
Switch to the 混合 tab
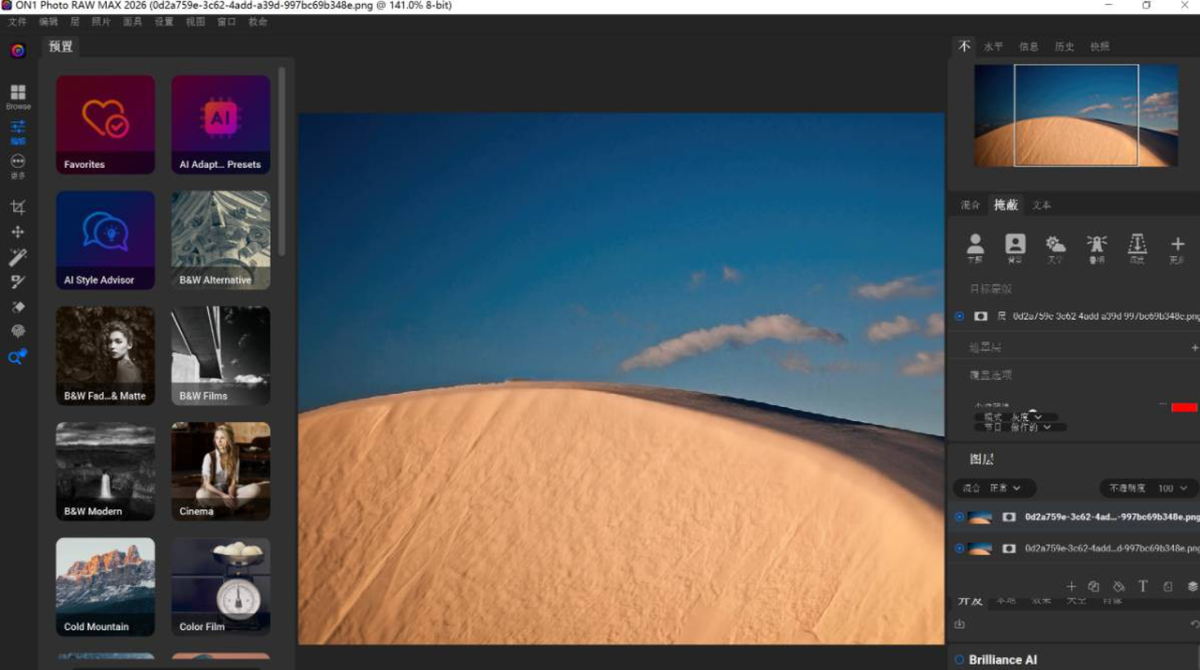(x=970, y=205)
